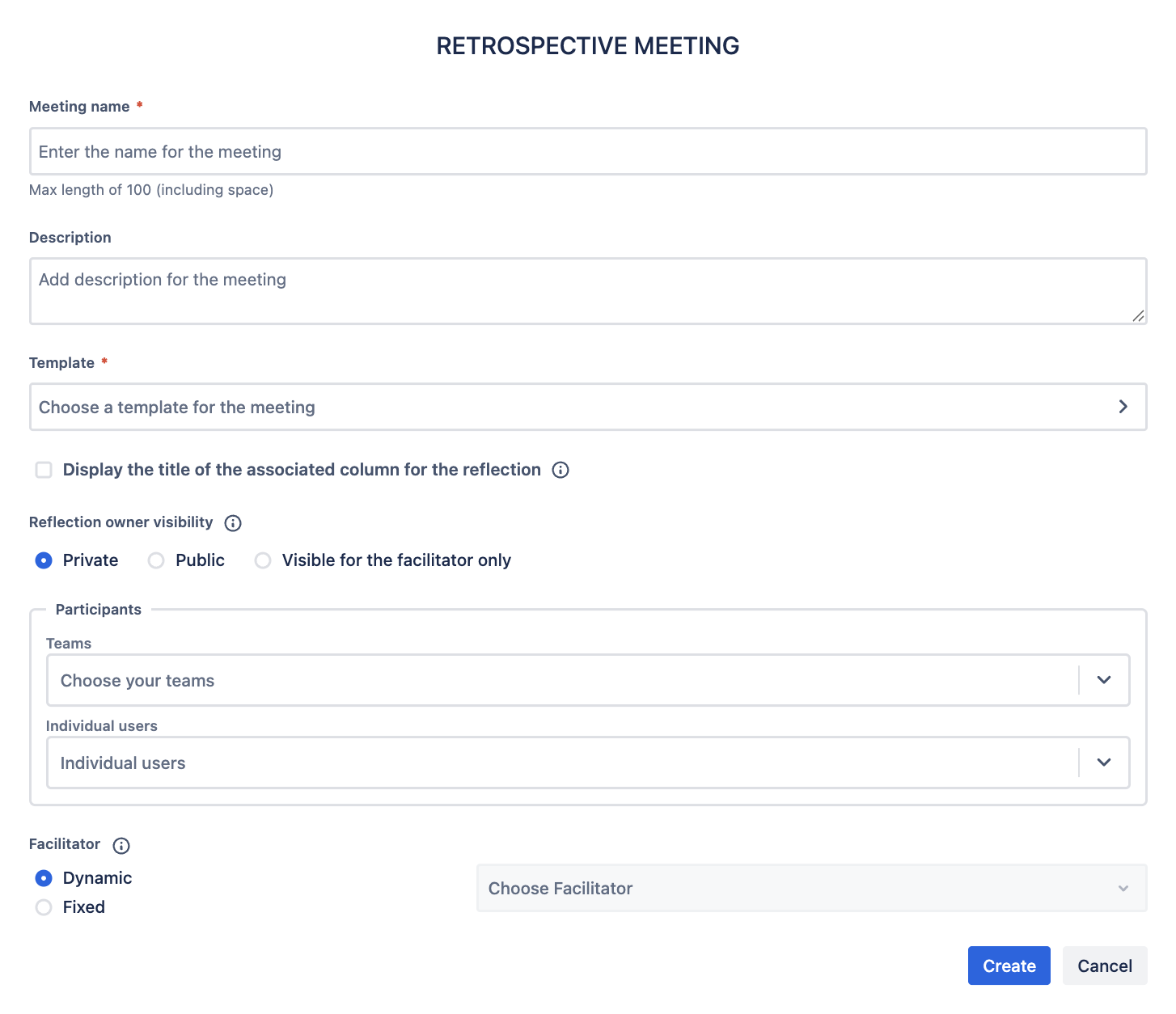
Task: Focus the Meeting name input field
Action: (587, 151)
